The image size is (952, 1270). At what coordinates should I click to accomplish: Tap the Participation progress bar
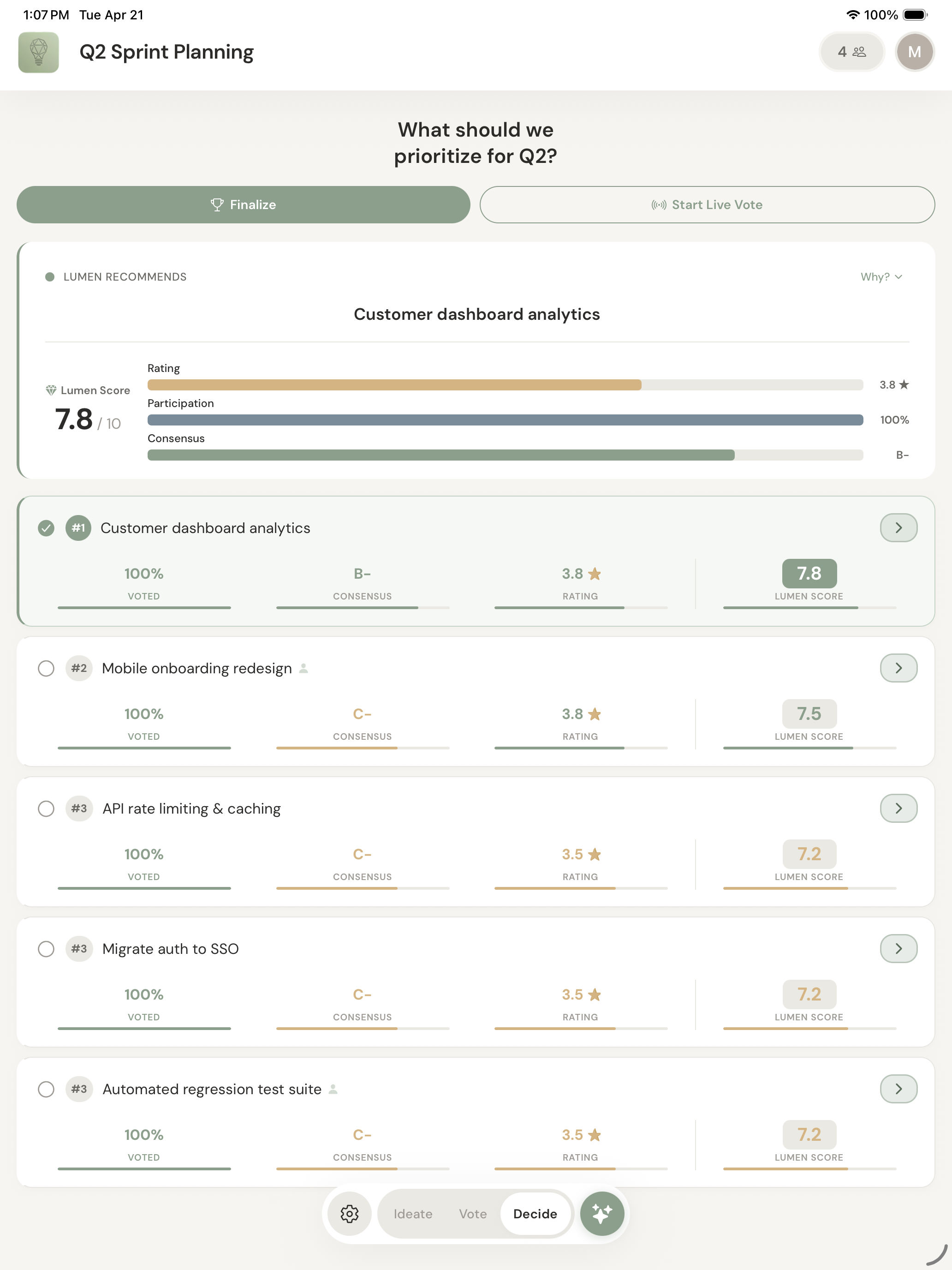coord(505,419)
